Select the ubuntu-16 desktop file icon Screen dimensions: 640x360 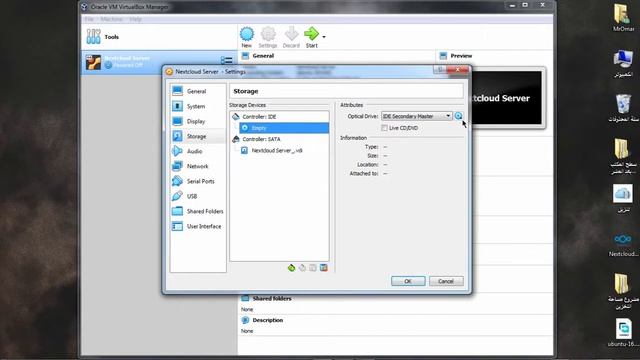[x=623, y=333]
